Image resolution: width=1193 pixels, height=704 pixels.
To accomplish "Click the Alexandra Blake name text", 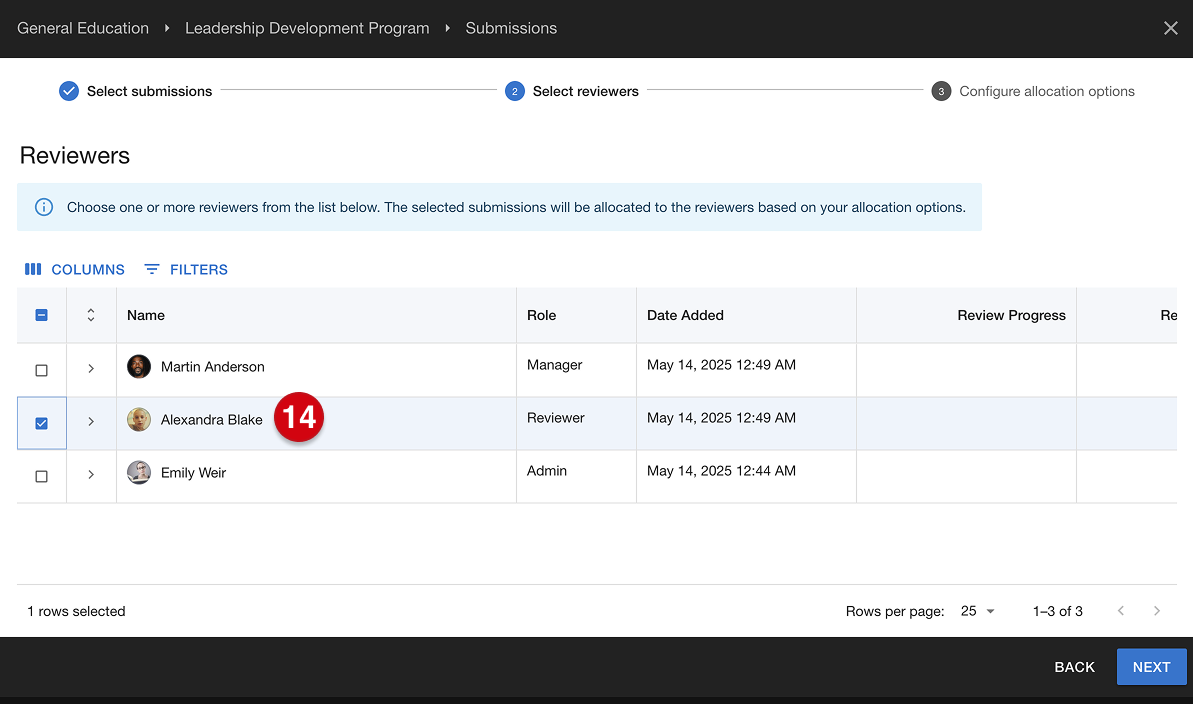I will [x=212, y=420].
